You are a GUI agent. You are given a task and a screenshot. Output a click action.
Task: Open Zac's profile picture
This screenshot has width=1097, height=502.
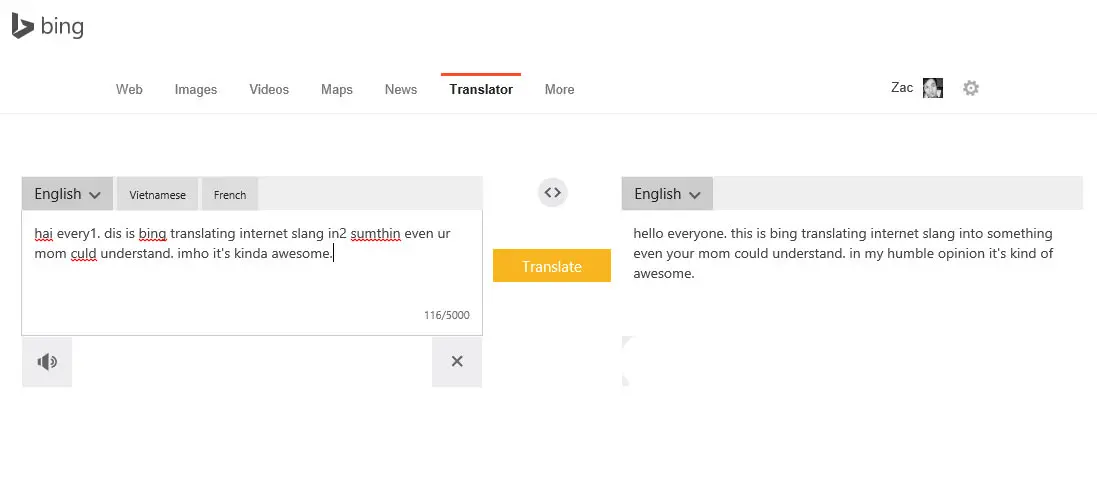(933, 88)
